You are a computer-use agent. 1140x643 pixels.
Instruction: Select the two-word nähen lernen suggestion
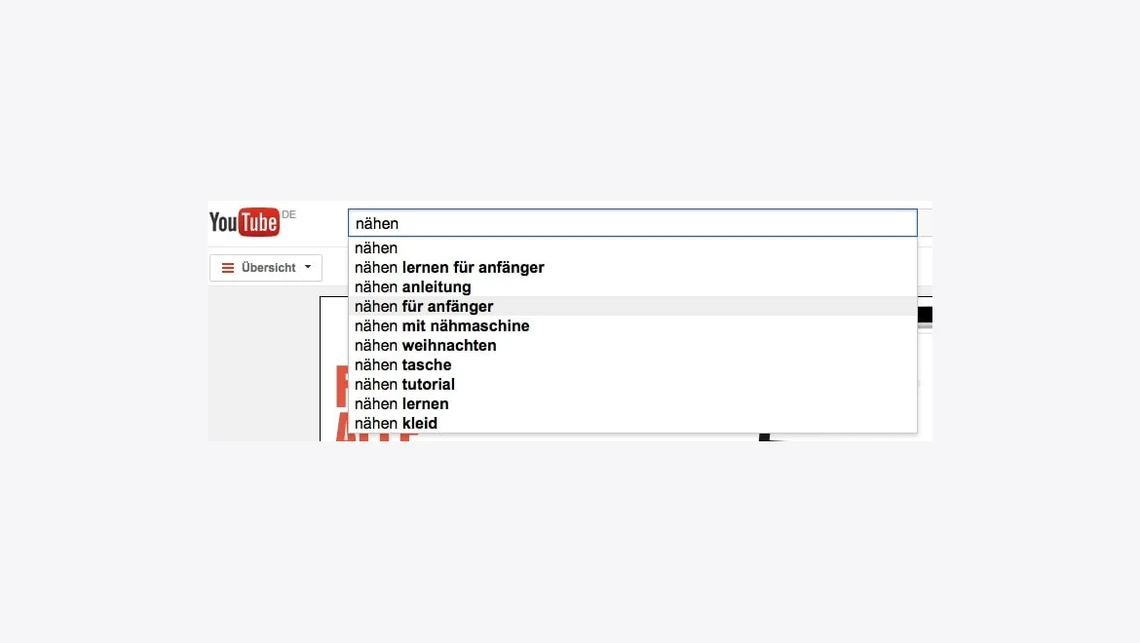401,404
